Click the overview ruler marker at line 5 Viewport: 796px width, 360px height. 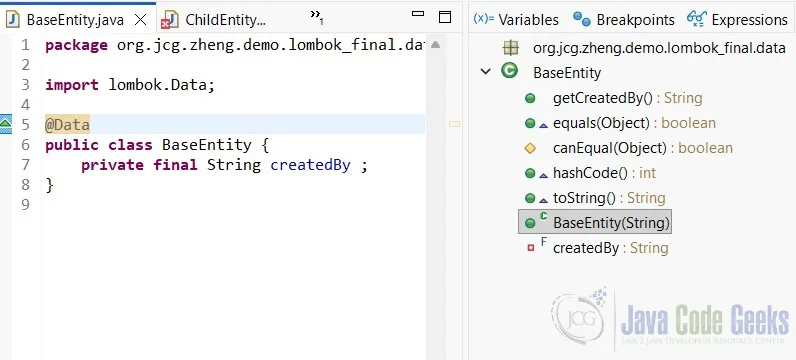pos(454,124)
